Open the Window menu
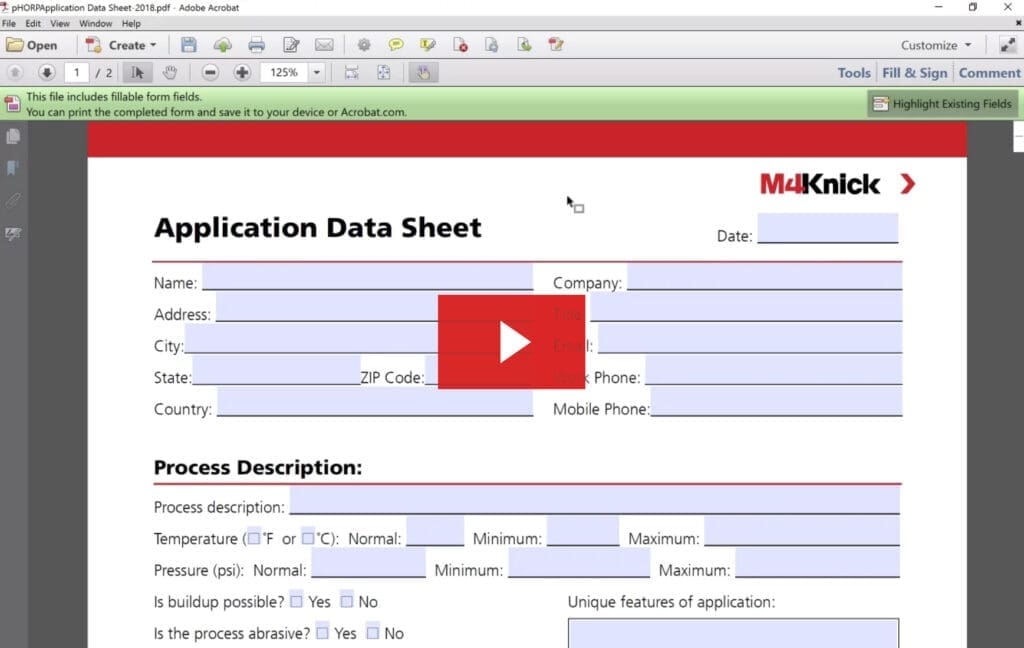This screenshot has width=1024, height=648. [95, 23]
